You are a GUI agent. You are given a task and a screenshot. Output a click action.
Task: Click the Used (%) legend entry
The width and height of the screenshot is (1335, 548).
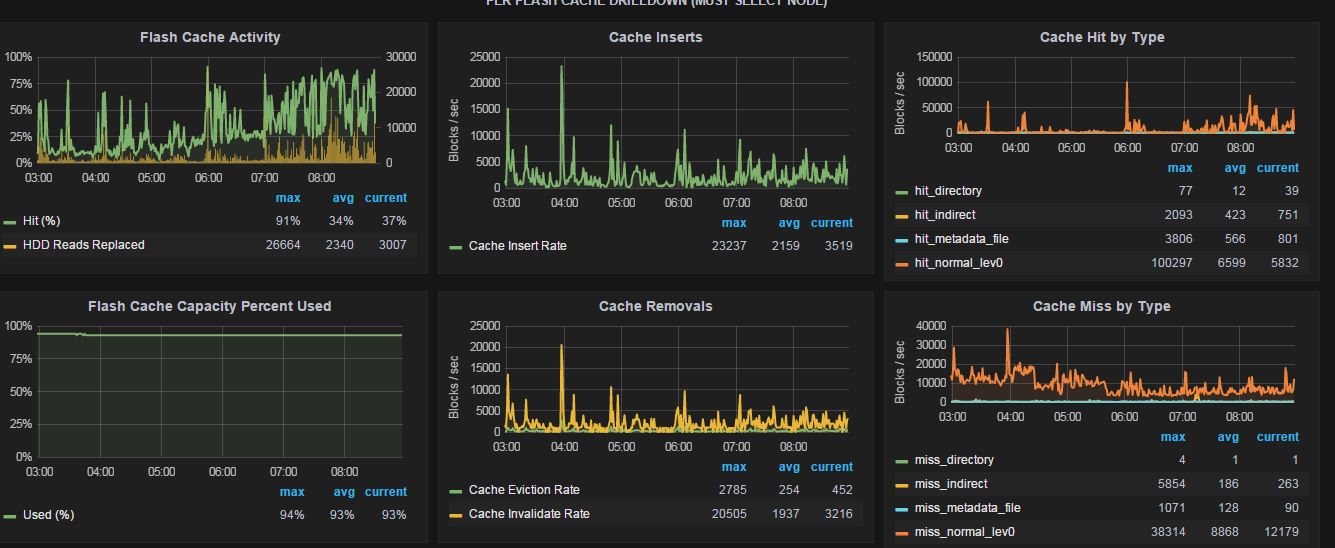[48, 515]
